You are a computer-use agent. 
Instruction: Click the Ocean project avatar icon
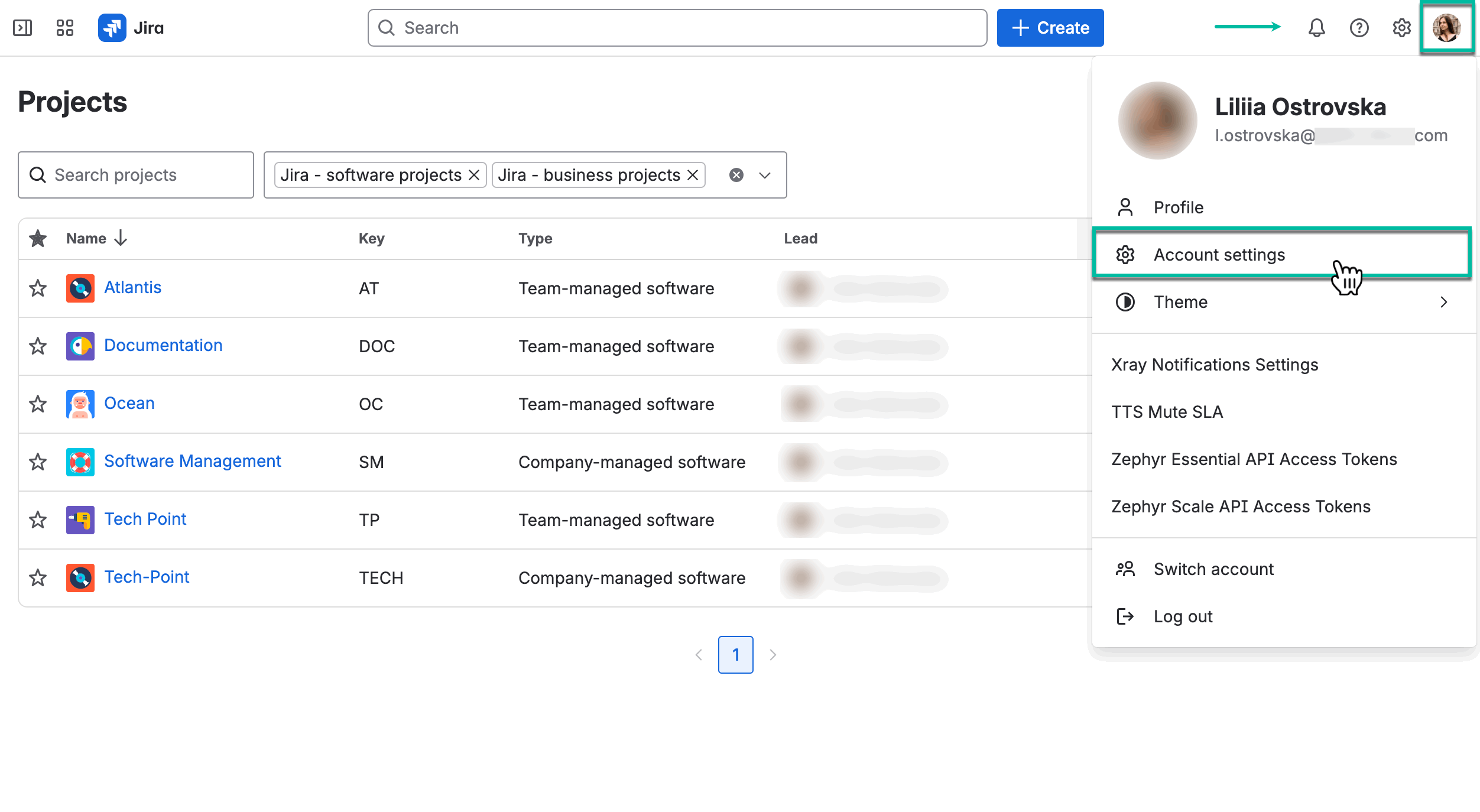pos(80,404)
